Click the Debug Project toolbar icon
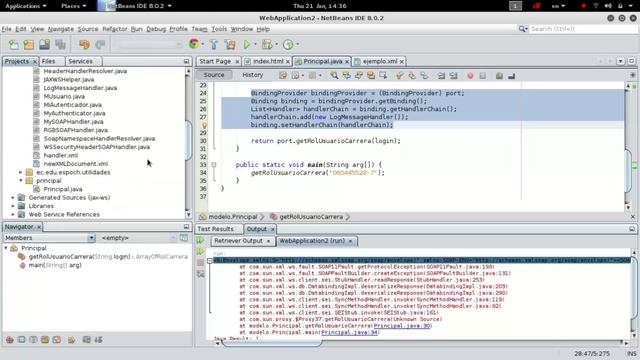The height and width of the screenshot is (360, 640). (267, 44)
